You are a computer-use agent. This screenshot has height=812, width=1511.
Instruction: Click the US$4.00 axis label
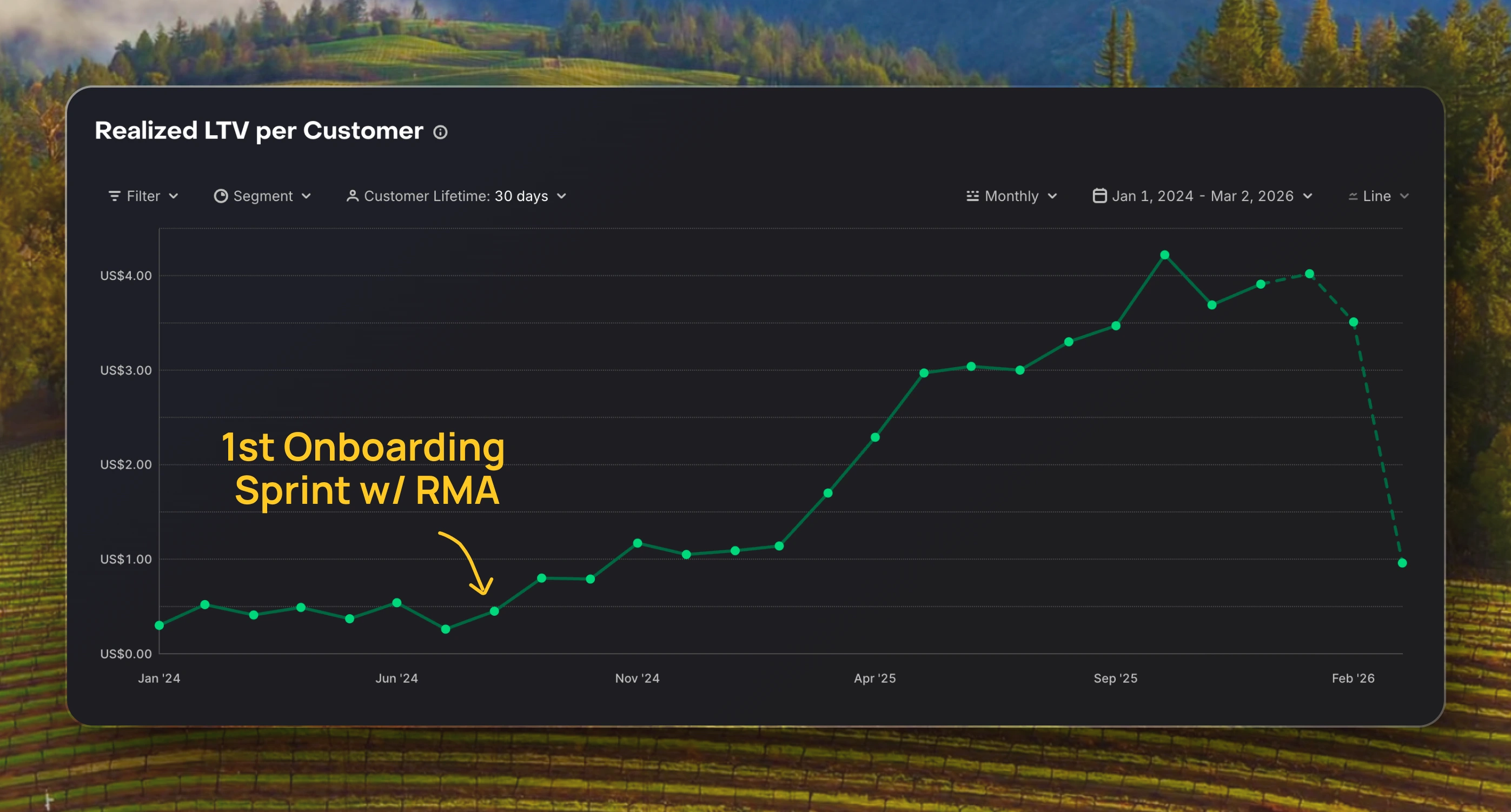pyautogui.click(x=125, y=276)
